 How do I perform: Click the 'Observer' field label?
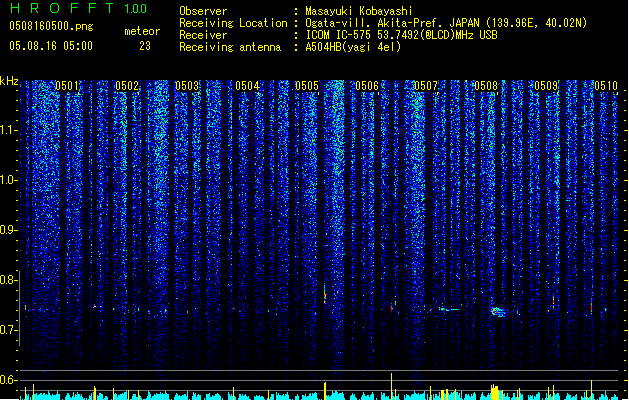coord(203,11)
